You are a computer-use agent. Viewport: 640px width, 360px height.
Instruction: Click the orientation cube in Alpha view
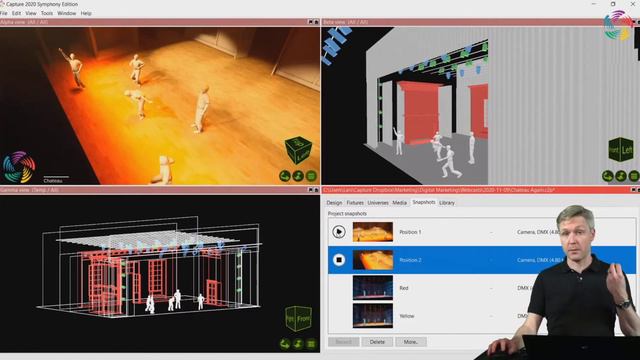pyautogui.click(x=299, y=150)
